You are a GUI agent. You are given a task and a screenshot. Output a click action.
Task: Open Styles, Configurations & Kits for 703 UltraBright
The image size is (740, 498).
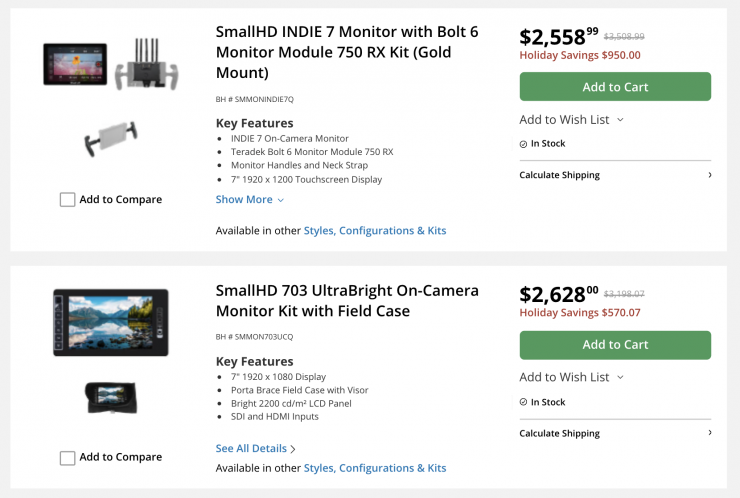point(375,467)
